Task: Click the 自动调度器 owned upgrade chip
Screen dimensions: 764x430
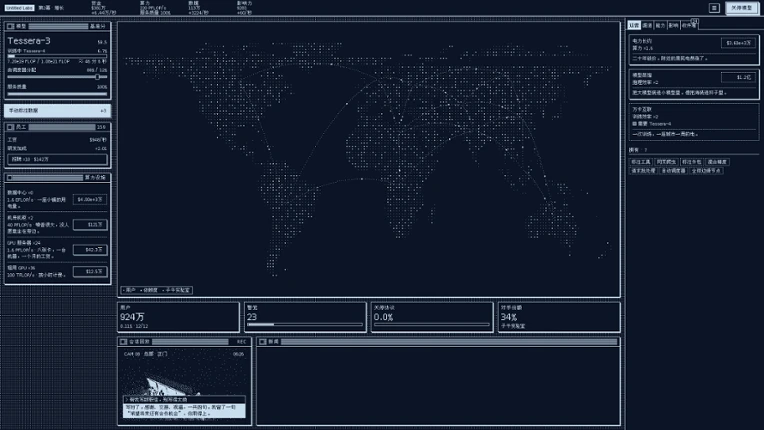Action: point(673,171)
